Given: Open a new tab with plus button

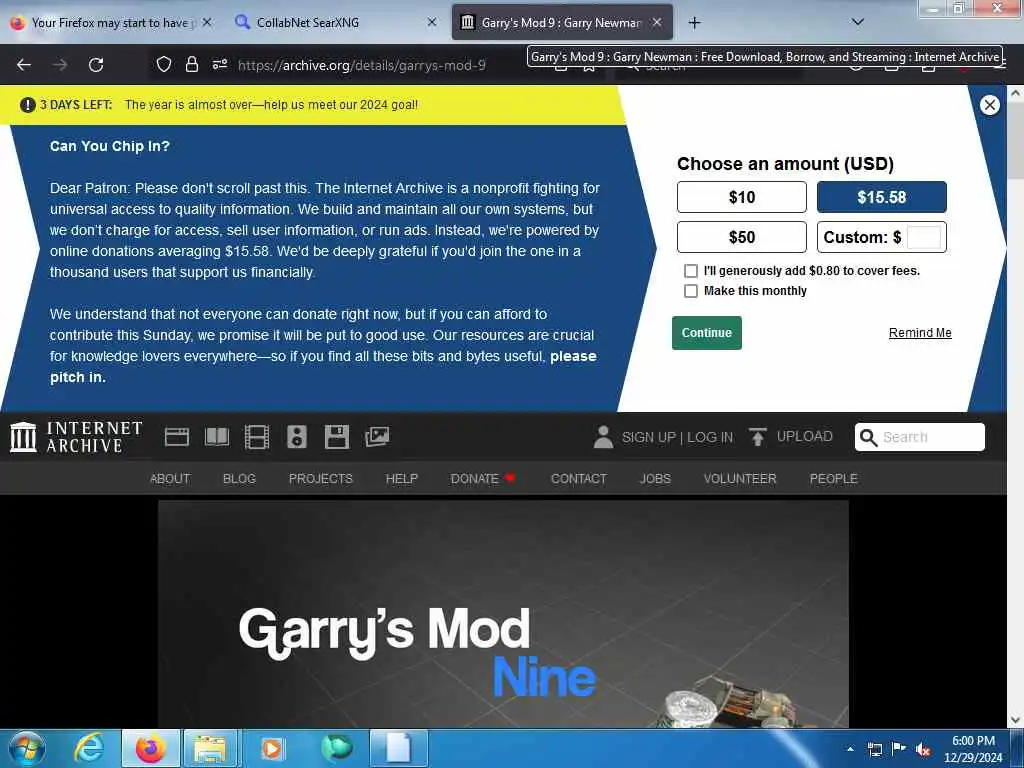Looking at the screenshot, I should (x=694, y=23).
